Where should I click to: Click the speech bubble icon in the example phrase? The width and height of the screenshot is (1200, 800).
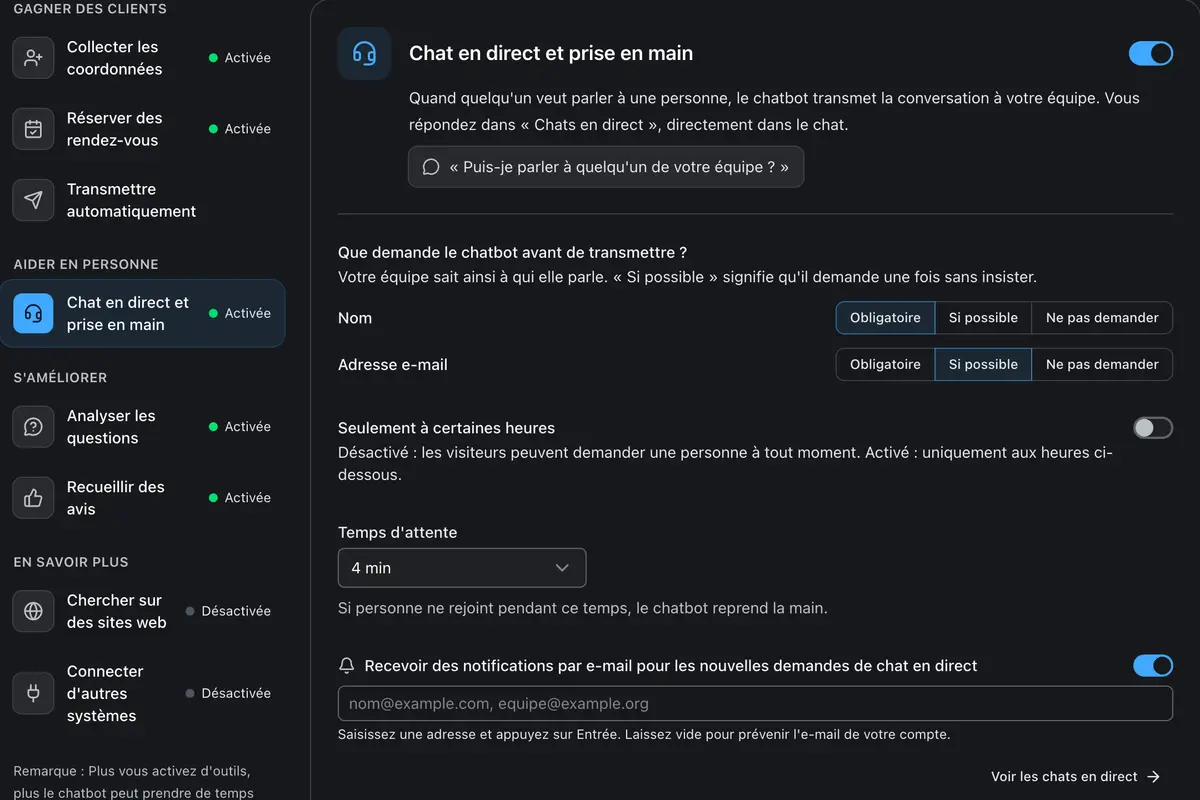pos(431,167)
